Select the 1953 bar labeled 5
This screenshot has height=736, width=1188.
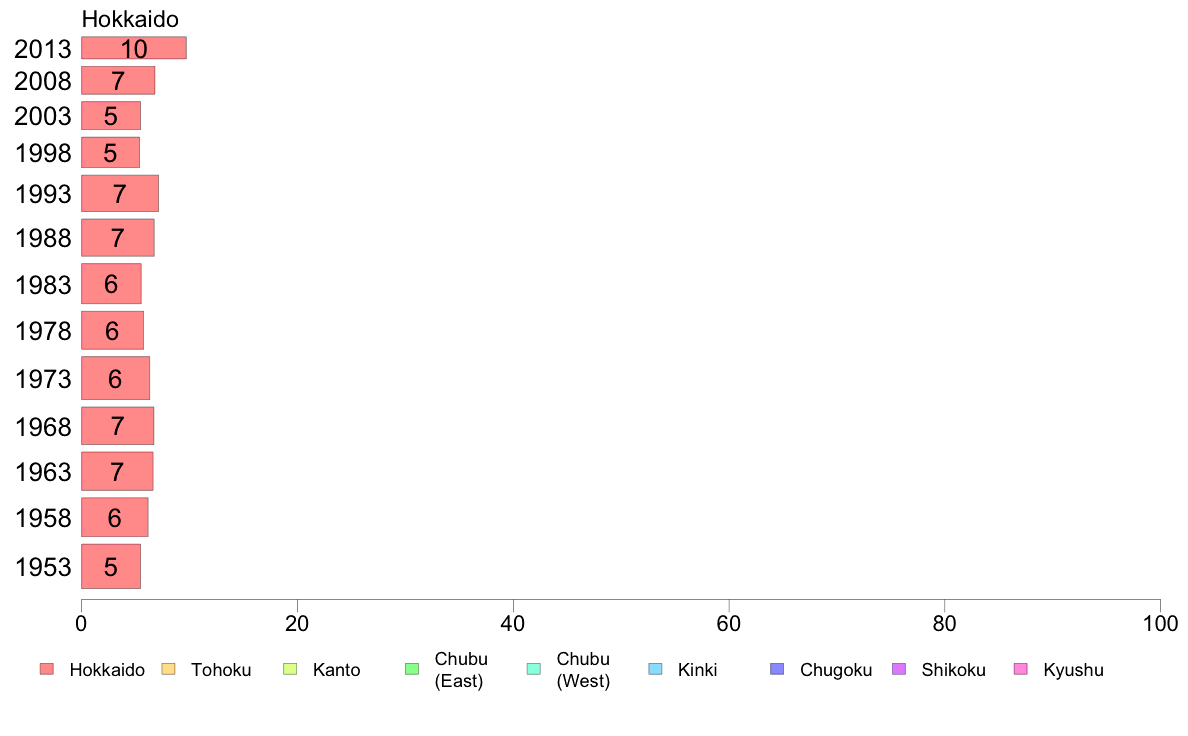pyautogui.click(x=111, y=566)
